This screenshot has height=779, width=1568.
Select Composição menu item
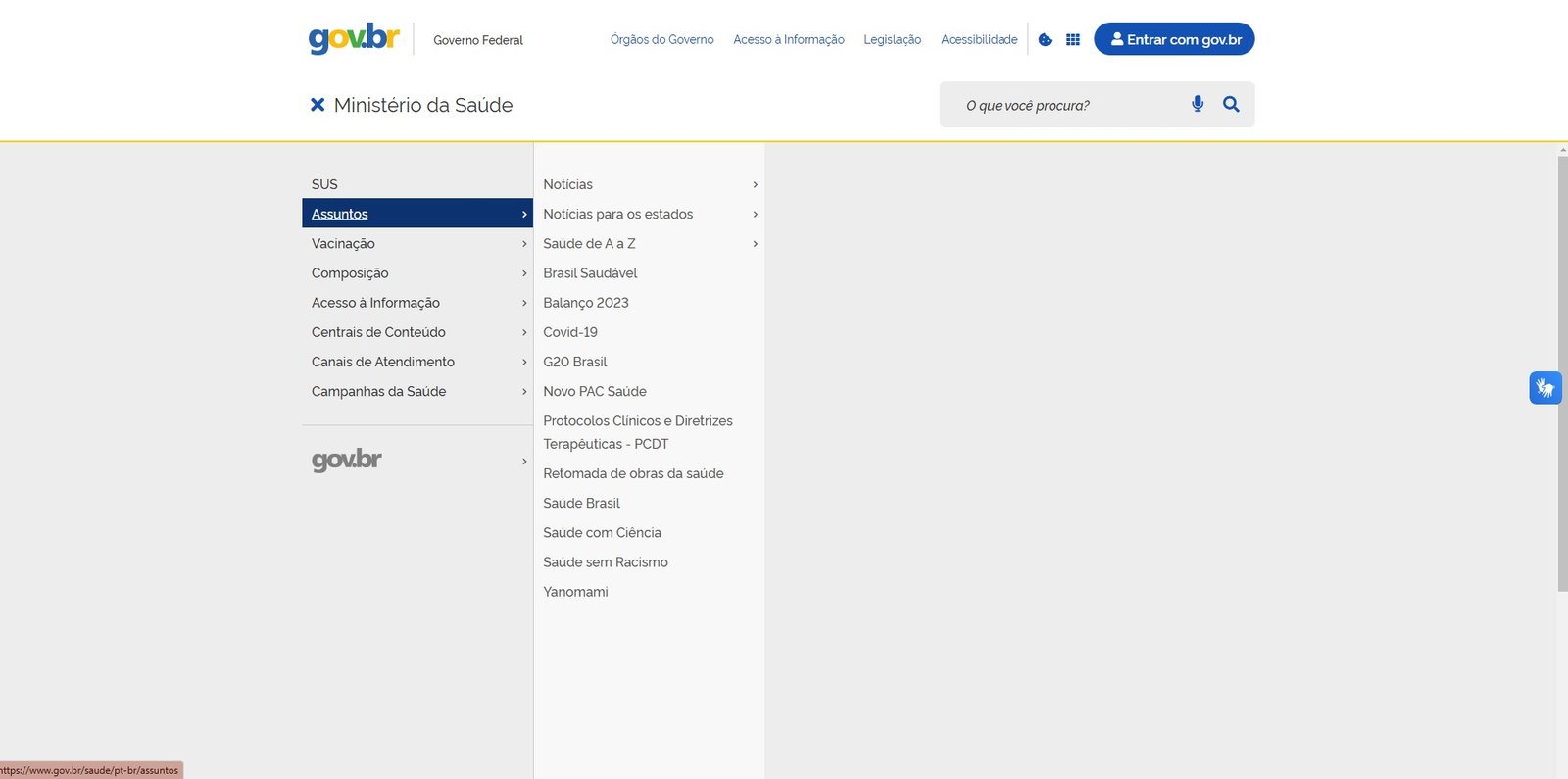coord(417,272)
